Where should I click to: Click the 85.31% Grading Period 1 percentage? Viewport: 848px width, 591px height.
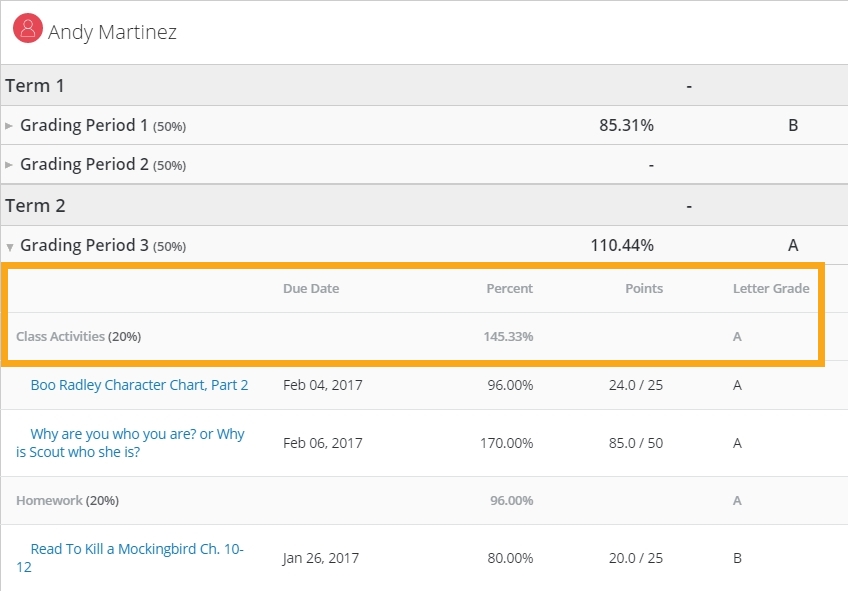pyautogui.click(x=626, y=126)
